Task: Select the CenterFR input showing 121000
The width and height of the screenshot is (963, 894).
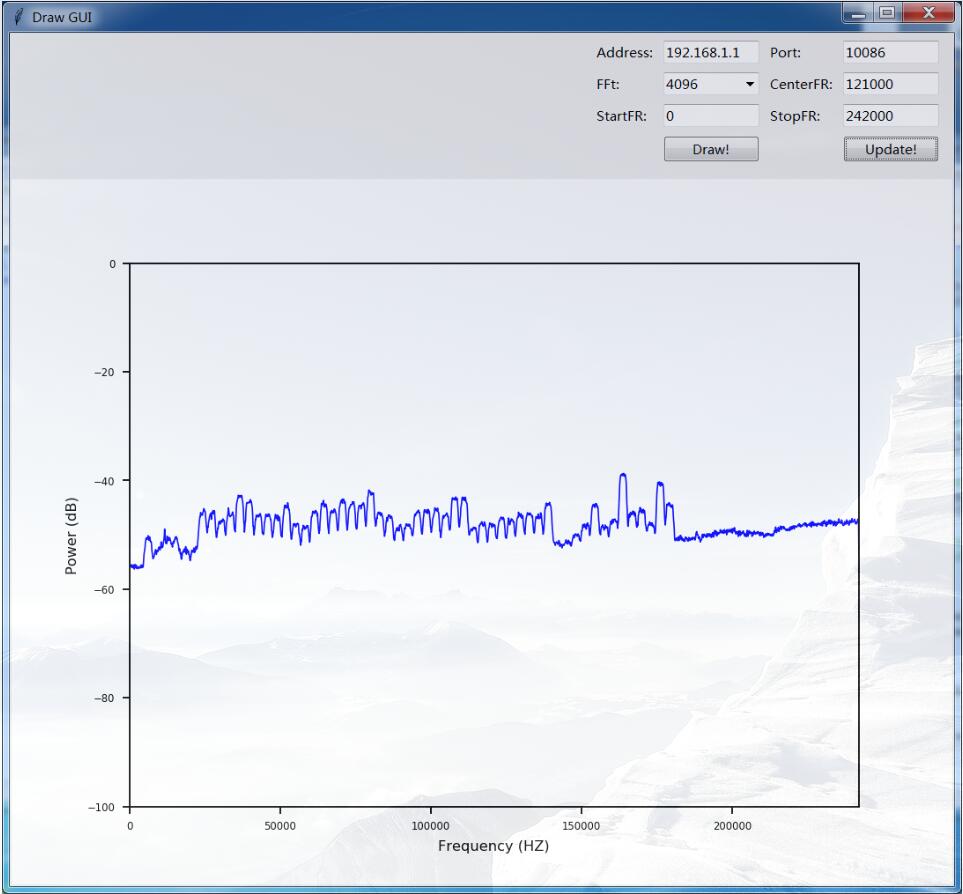Action: point(890,85)
